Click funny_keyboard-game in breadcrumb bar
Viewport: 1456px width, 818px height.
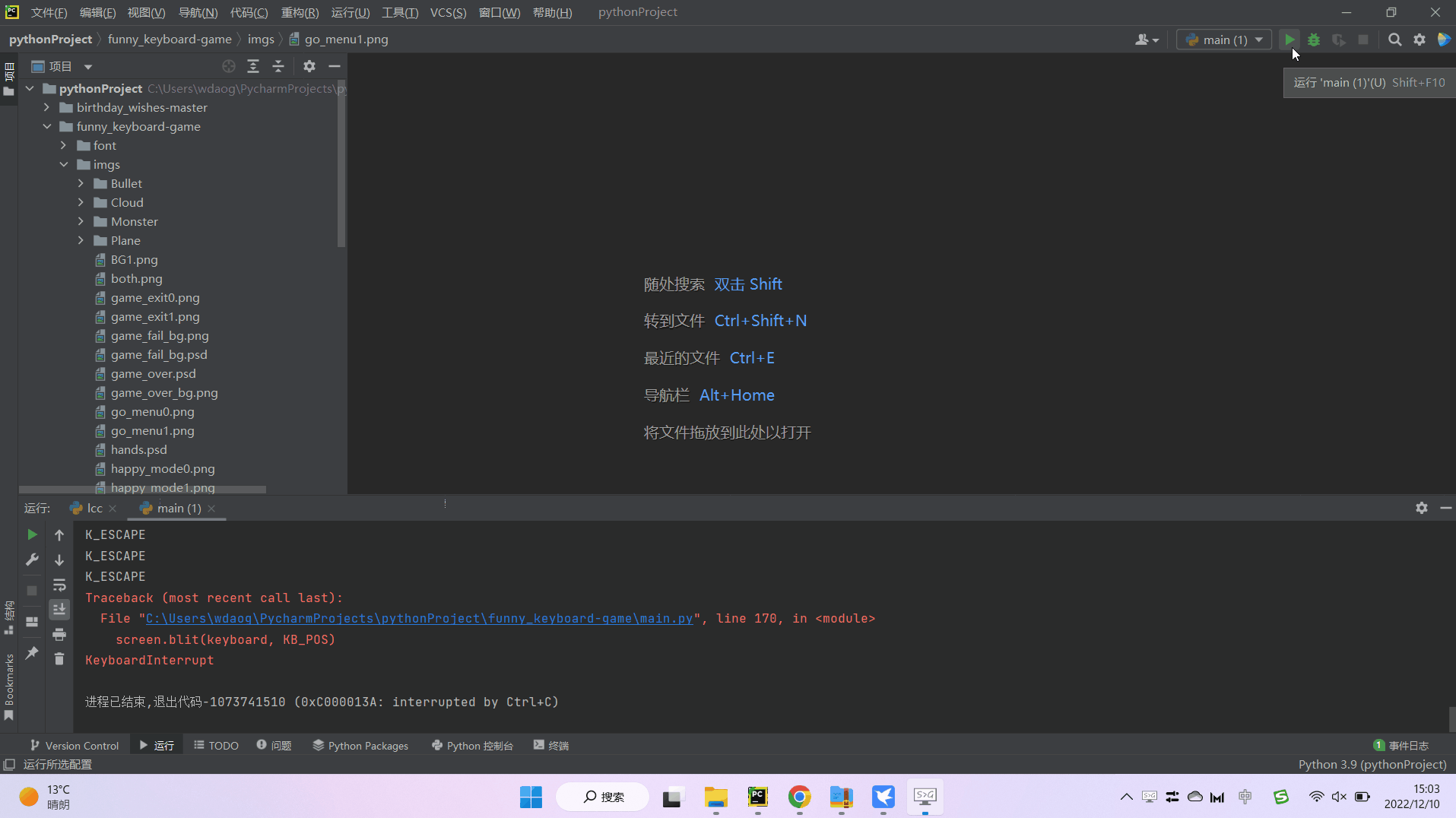pos(170,40)
